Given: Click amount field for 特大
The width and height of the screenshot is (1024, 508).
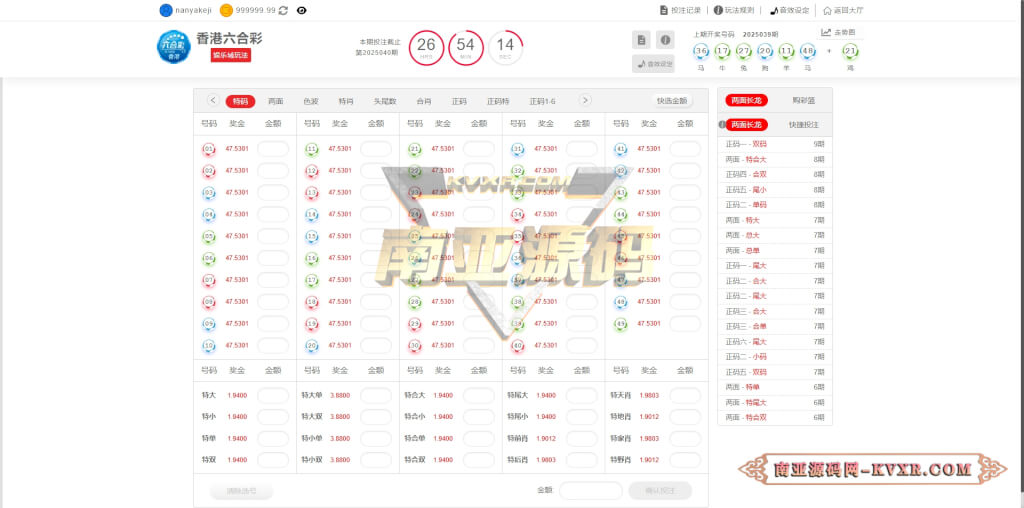Looking at the screenshot, I should (273, 396).
